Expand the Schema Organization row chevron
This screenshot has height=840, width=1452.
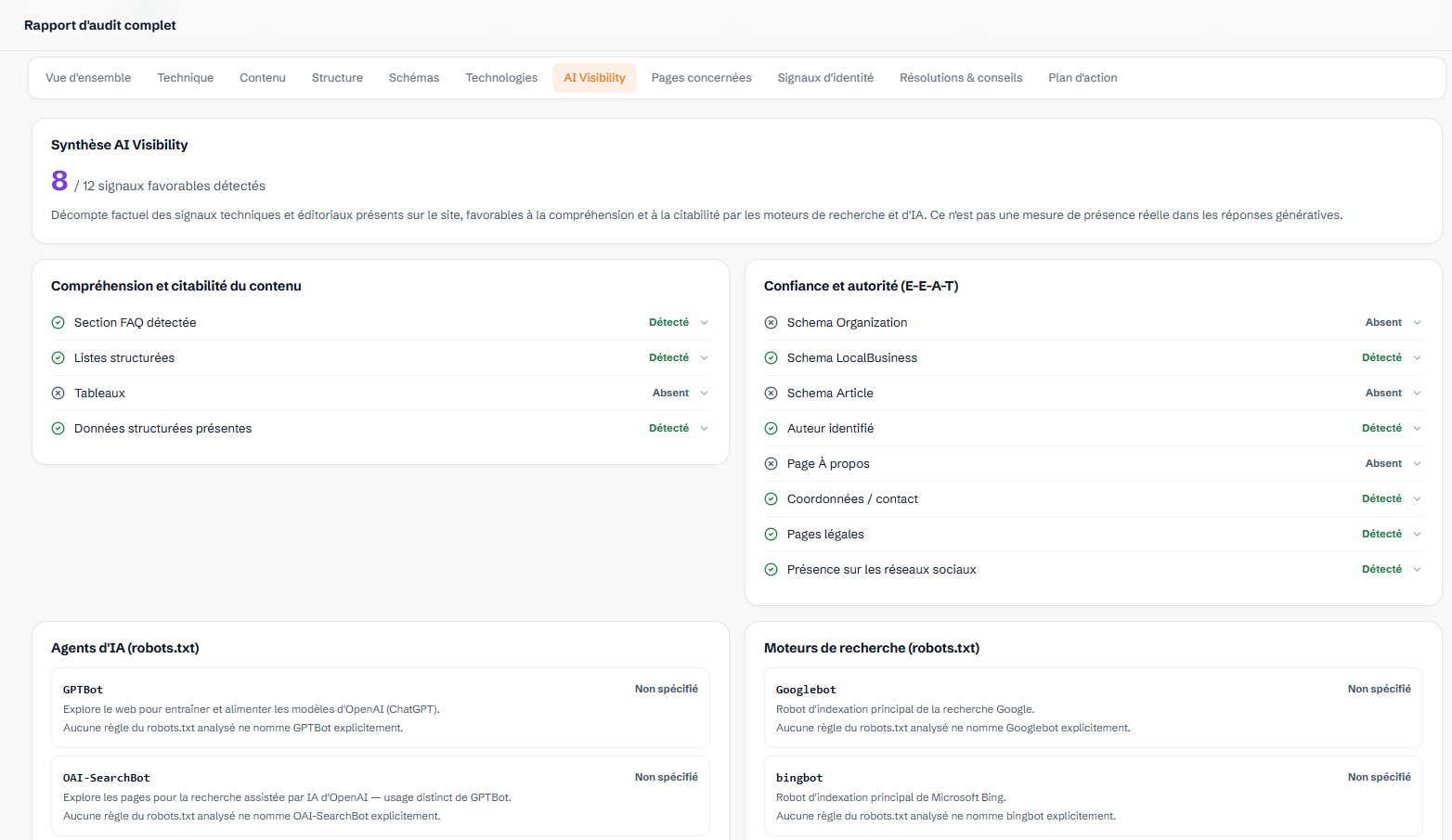1417,323
